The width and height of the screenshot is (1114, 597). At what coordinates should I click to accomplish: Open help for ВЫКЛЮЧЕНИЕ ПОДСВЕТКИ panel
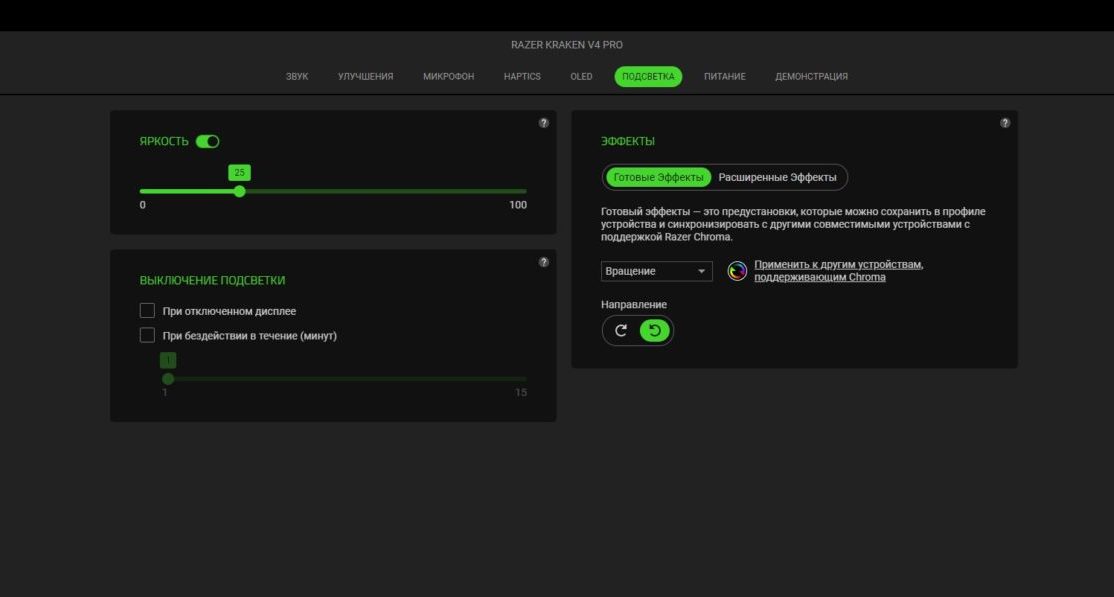tap(544, 262)
